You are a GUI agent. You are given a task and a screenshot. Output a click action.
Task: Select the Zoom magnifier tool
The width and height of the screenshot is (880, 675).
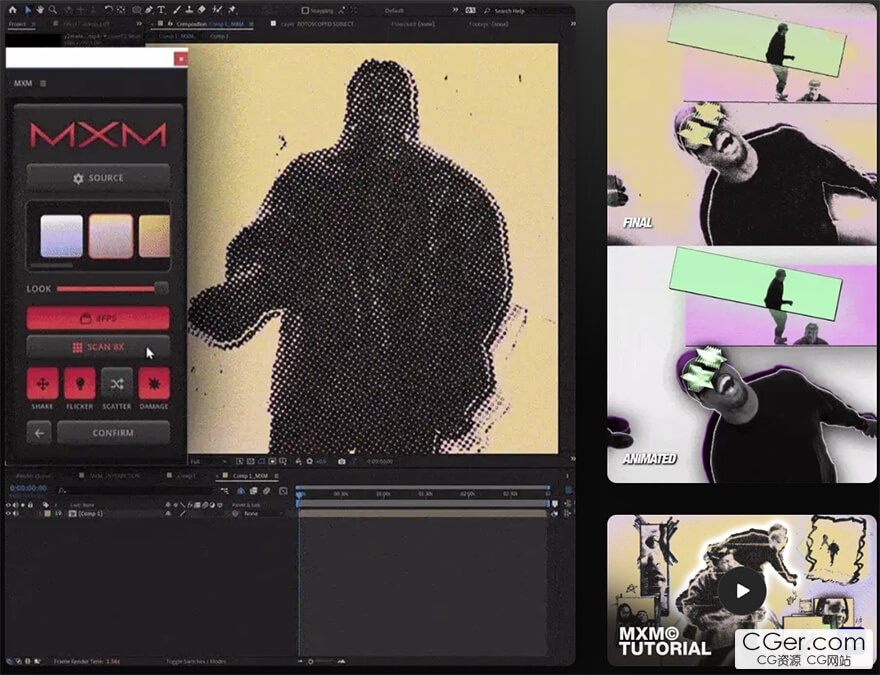53,10
